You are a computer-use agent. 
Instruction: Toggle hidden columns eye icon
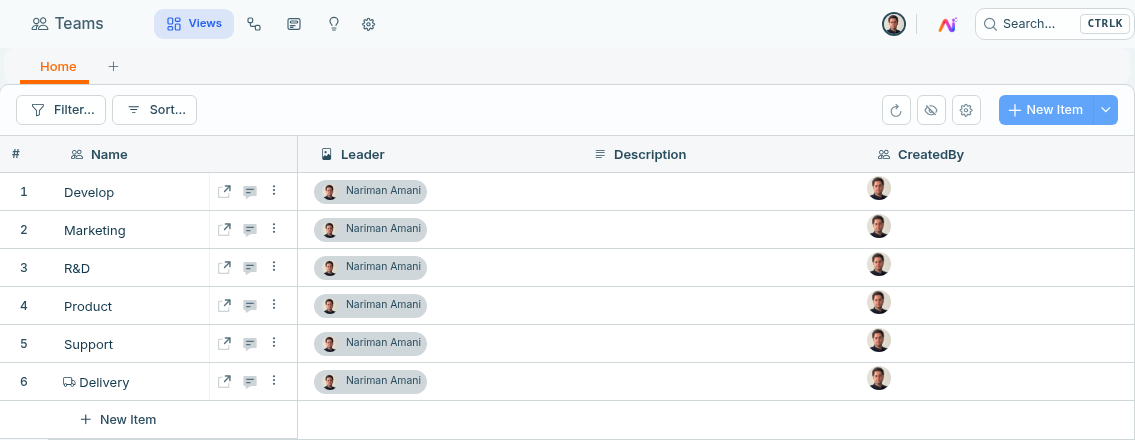931,110
